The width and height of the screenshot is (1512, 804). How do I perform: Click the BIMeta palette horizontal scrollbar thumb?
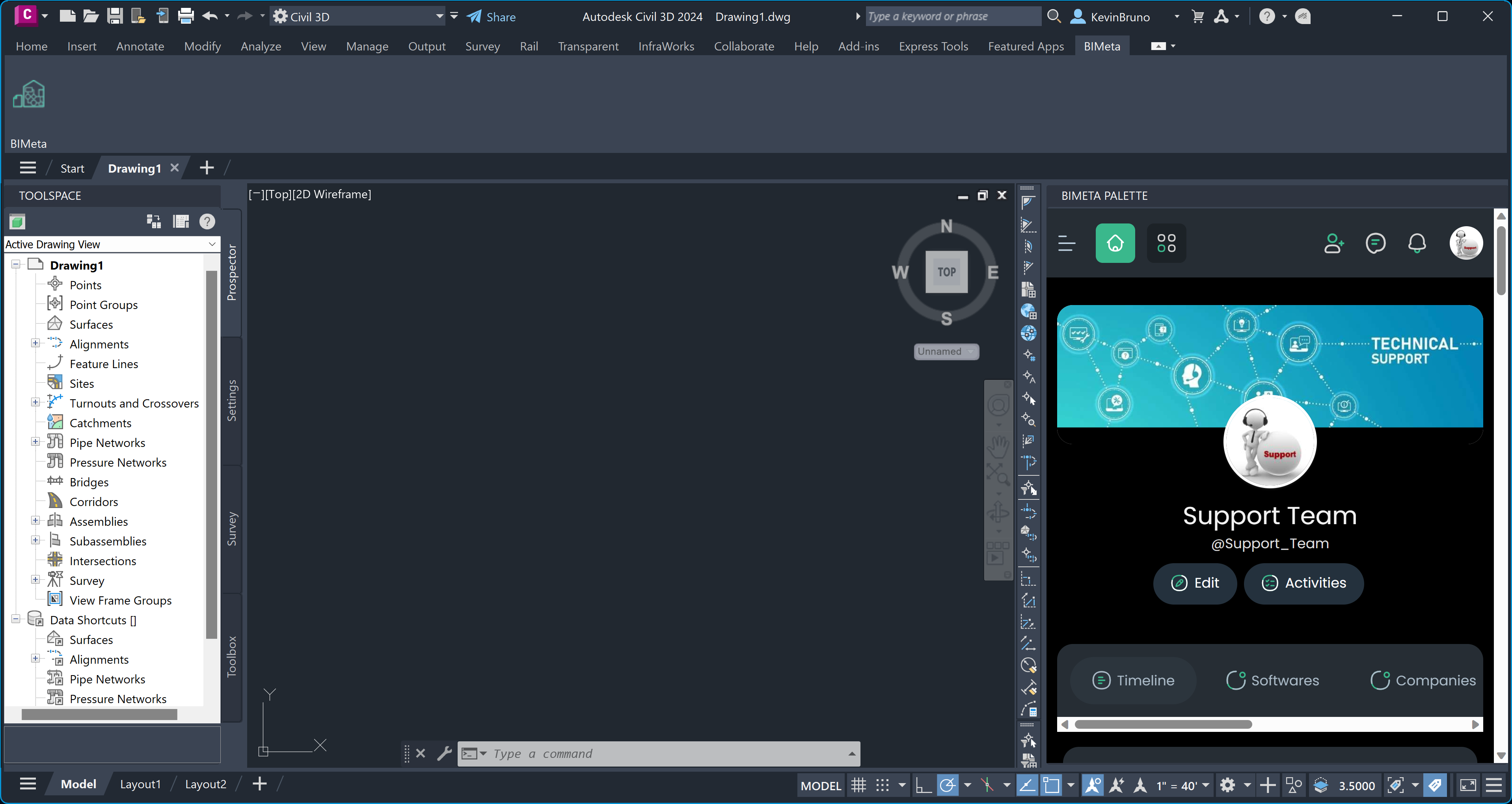[1163, 724]
